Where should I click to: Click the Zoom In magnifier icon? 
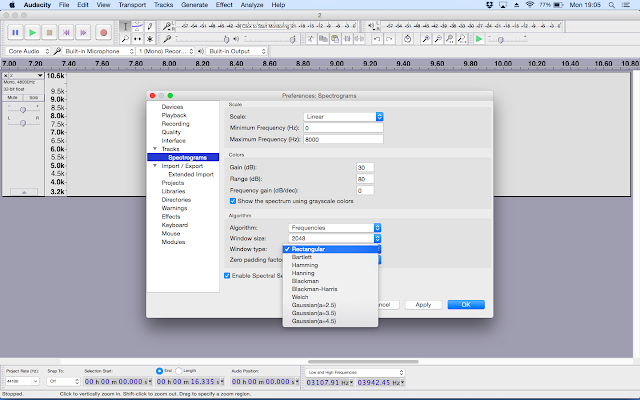(426, 39)
